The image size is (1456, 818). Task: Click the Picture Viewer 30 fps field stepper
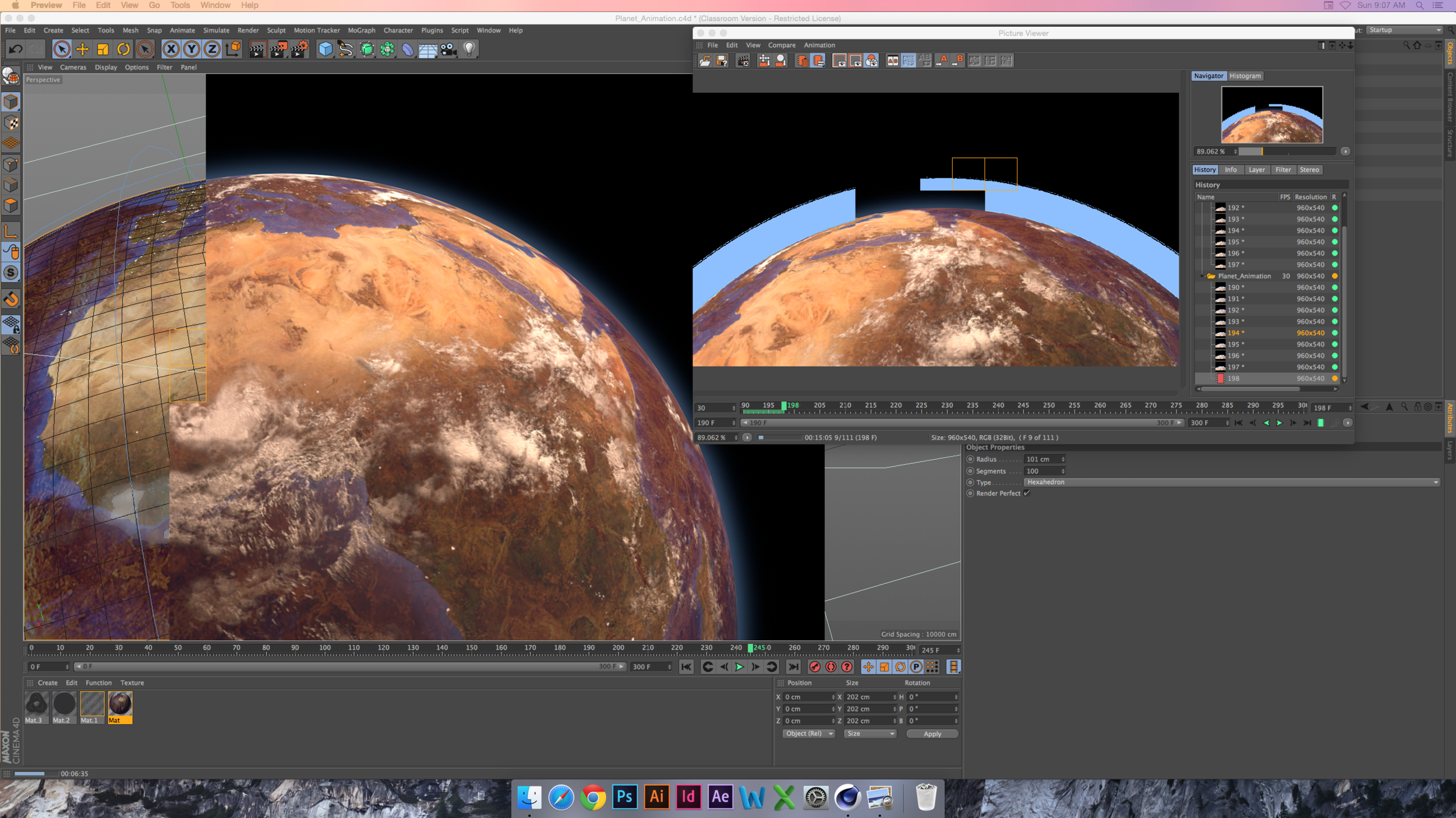click(x=734, y=408)
